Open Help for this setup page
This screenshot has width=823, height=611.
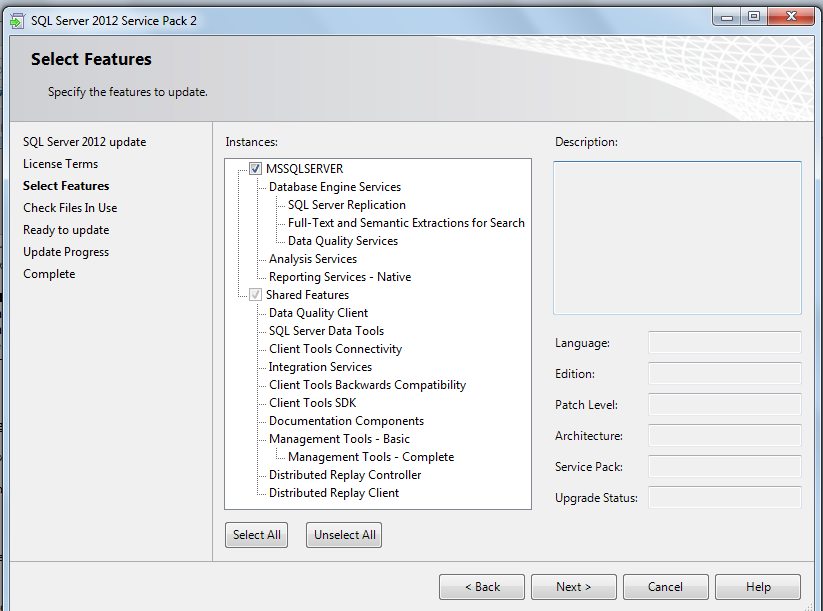[x=758, y=587]
